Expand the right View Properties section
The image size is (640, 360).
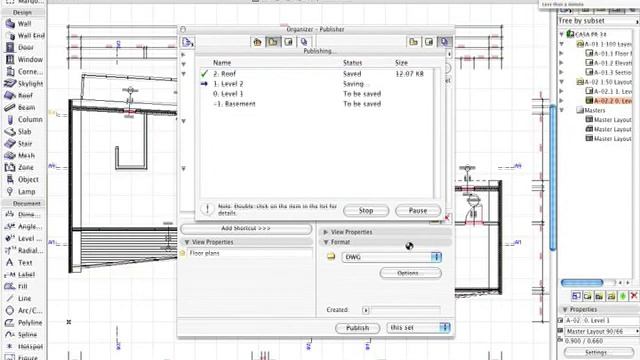(x=325, y=232)
